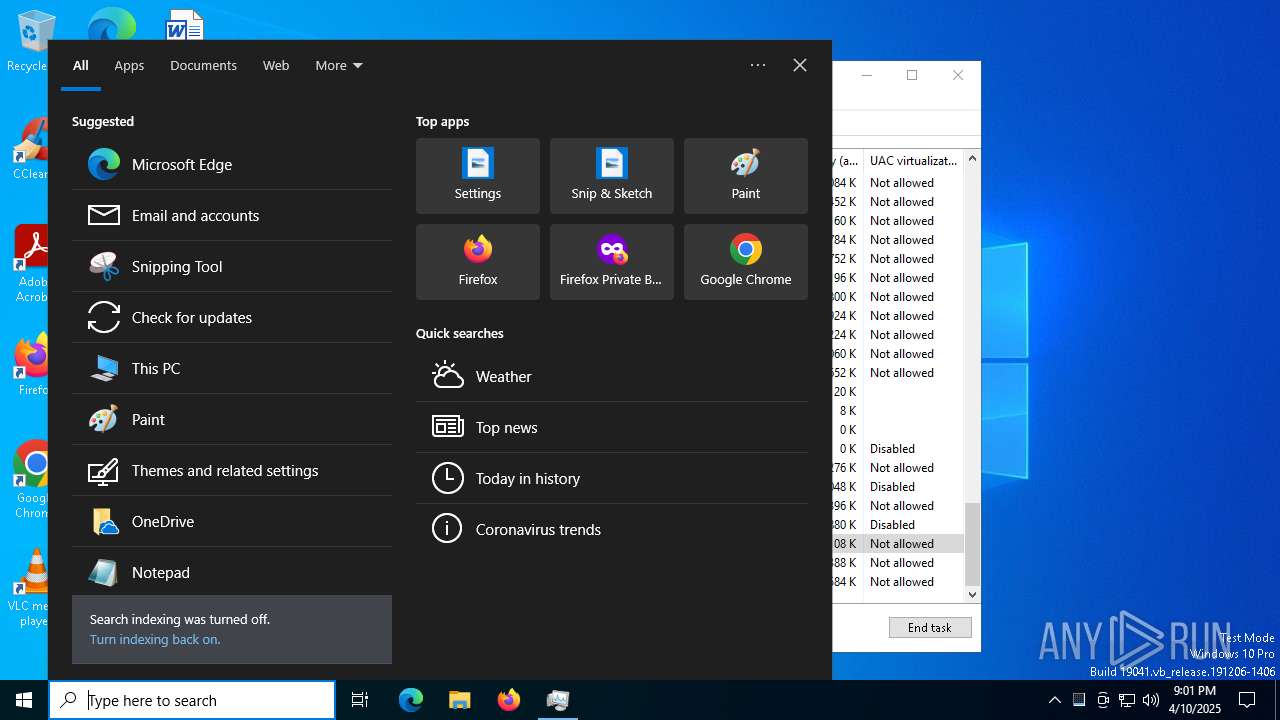Screen dimensions: 1280x720
Task: Open volume control in system tray
Action: 1151,700
